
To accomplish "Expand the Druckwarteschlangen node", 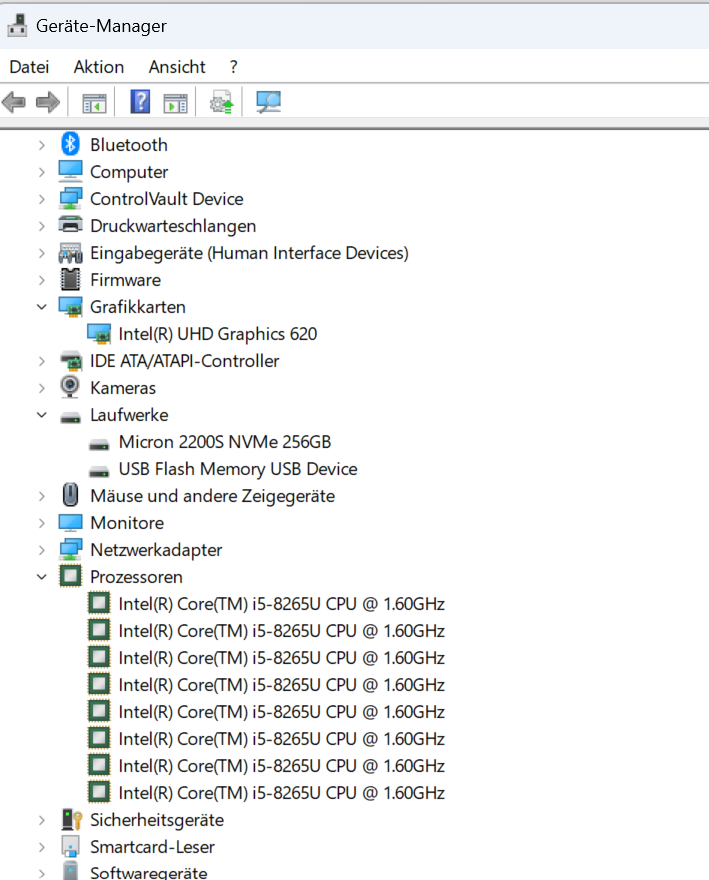I will 42,226.
